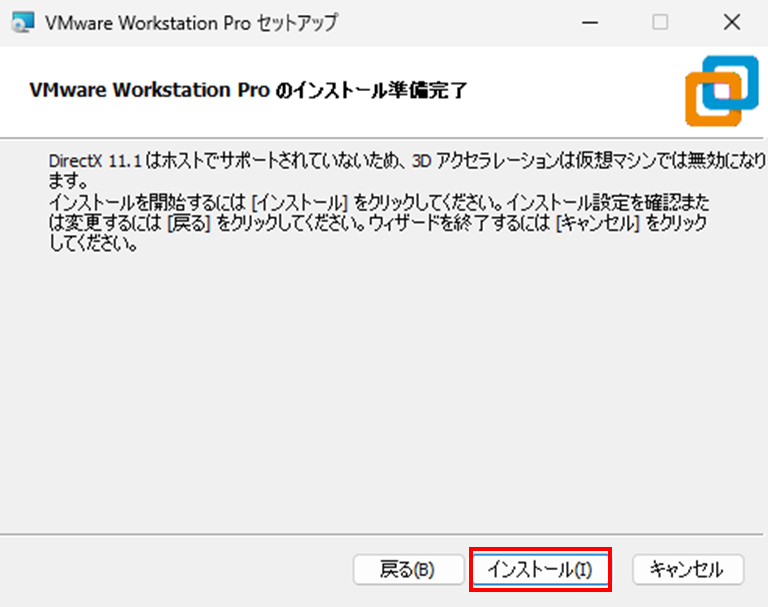This screenshot has width=768, height=607.
Task: Close the setup wizard with the X
Action: click(730, 22)
